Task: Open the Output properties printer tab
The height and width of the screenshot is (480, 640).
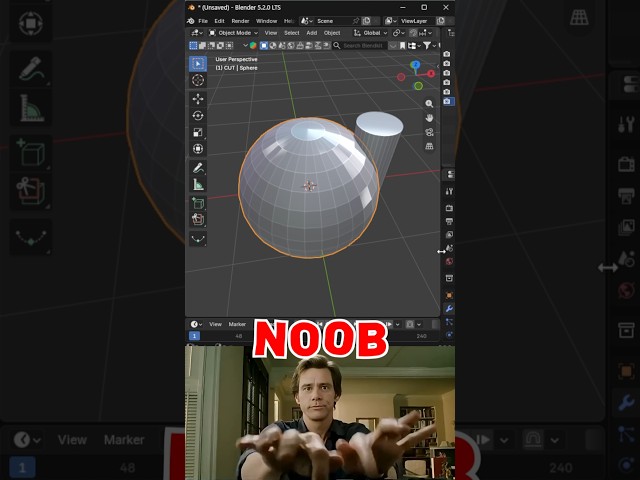Action: [x=449, y=221]
